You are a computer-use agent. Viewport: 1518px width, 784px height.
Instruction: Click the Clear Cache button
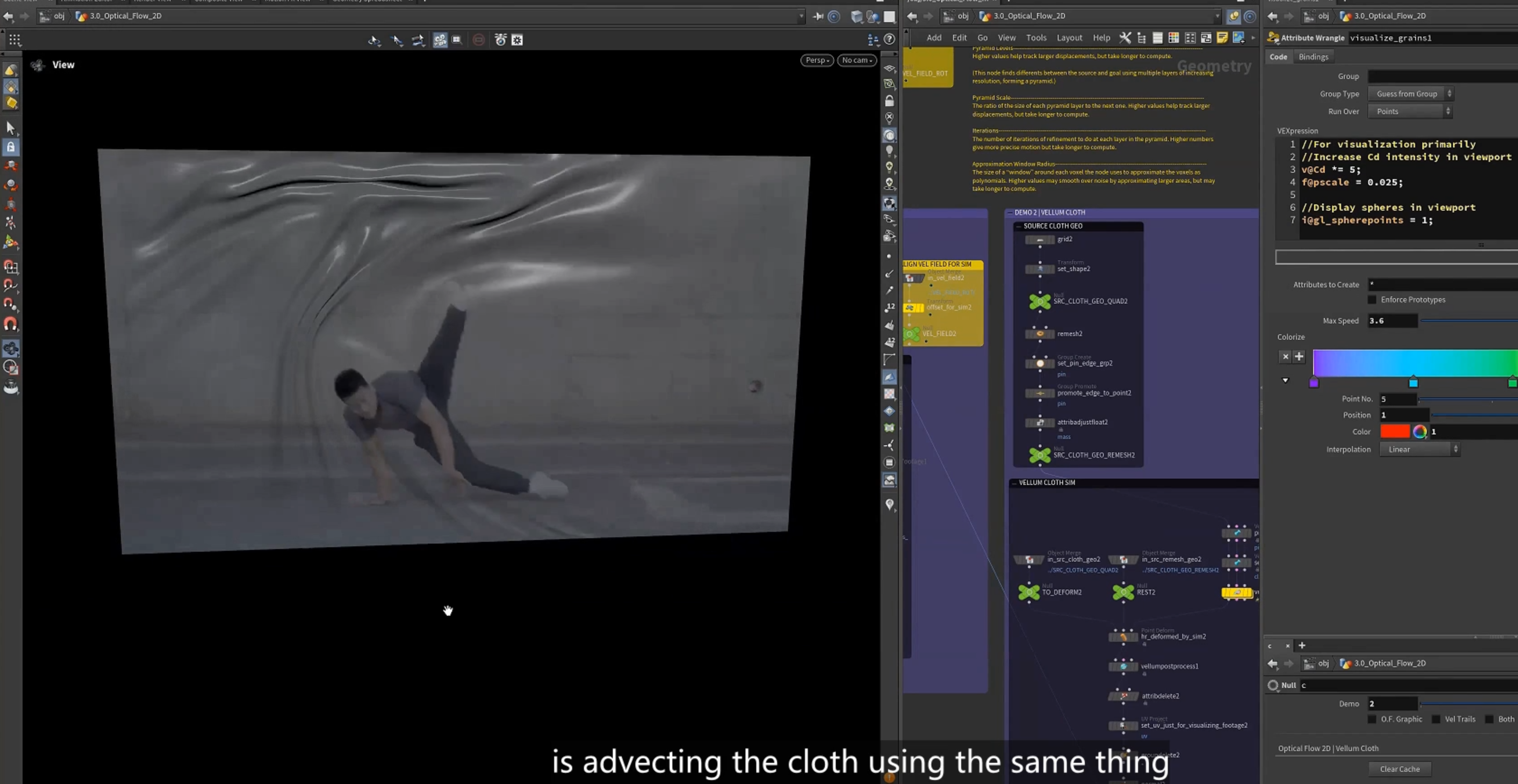[1400, 769]
